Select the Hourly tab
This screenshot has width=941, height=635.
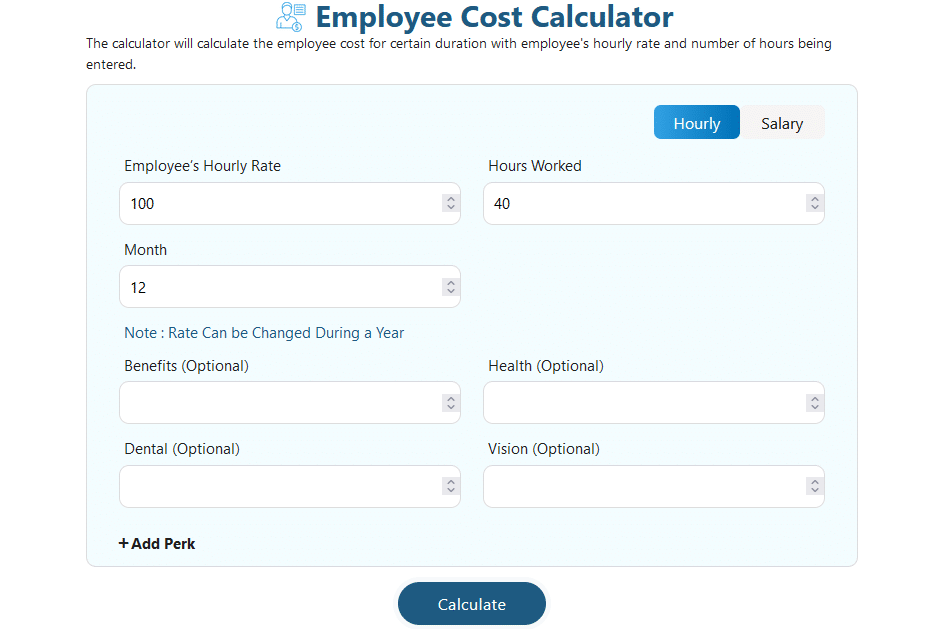(x=696, y=122)
